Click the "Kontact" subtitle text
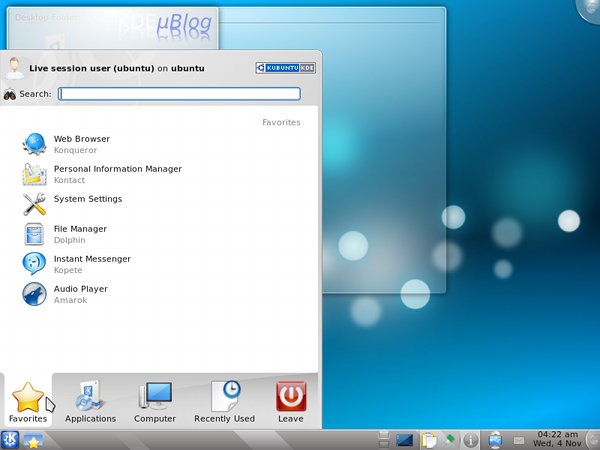Screen dimensions: 600x450 click(69, 180)
